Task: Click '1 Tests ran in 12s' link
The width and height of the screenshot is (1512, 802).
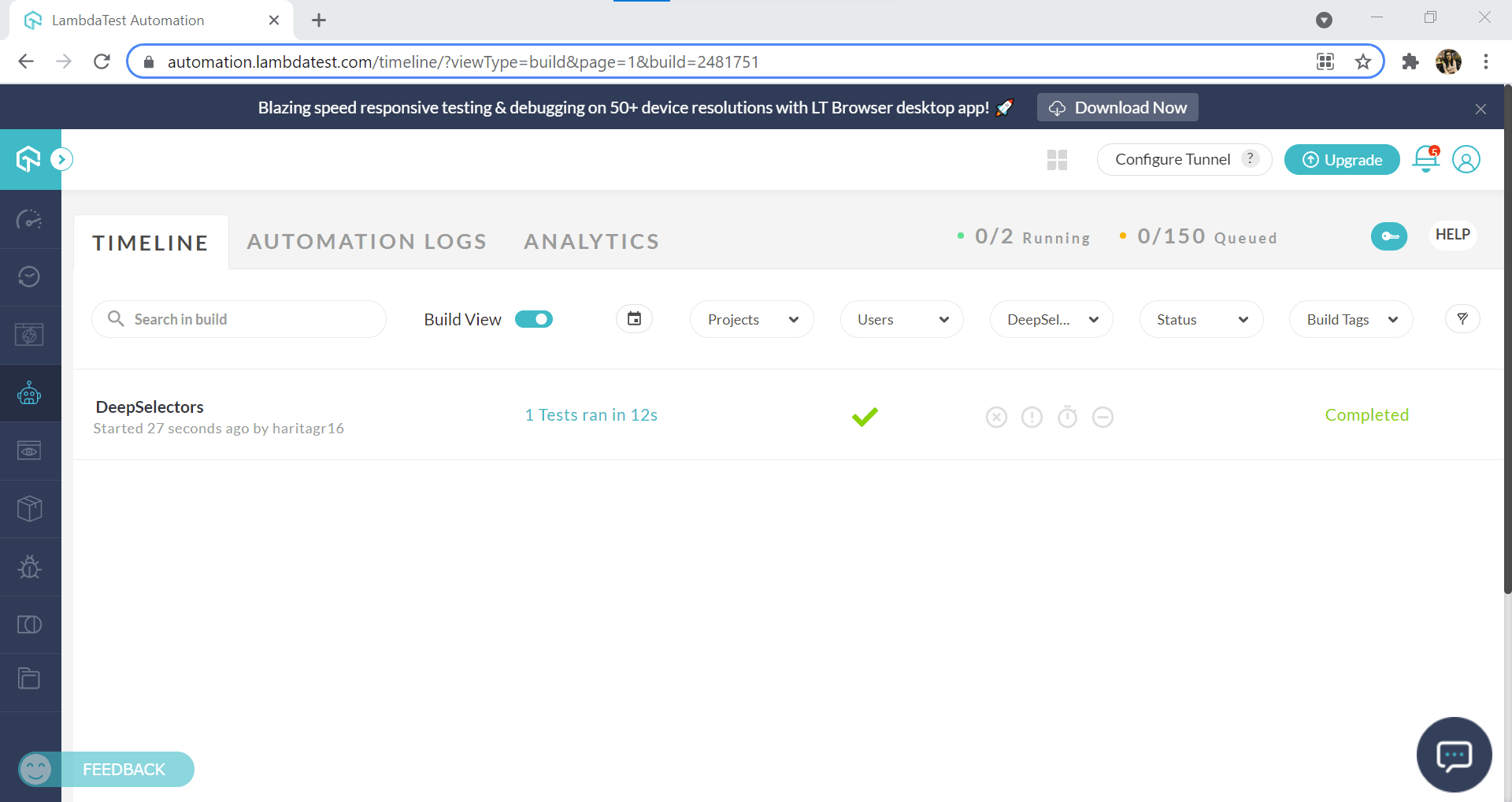Action: tap(591, 415)
